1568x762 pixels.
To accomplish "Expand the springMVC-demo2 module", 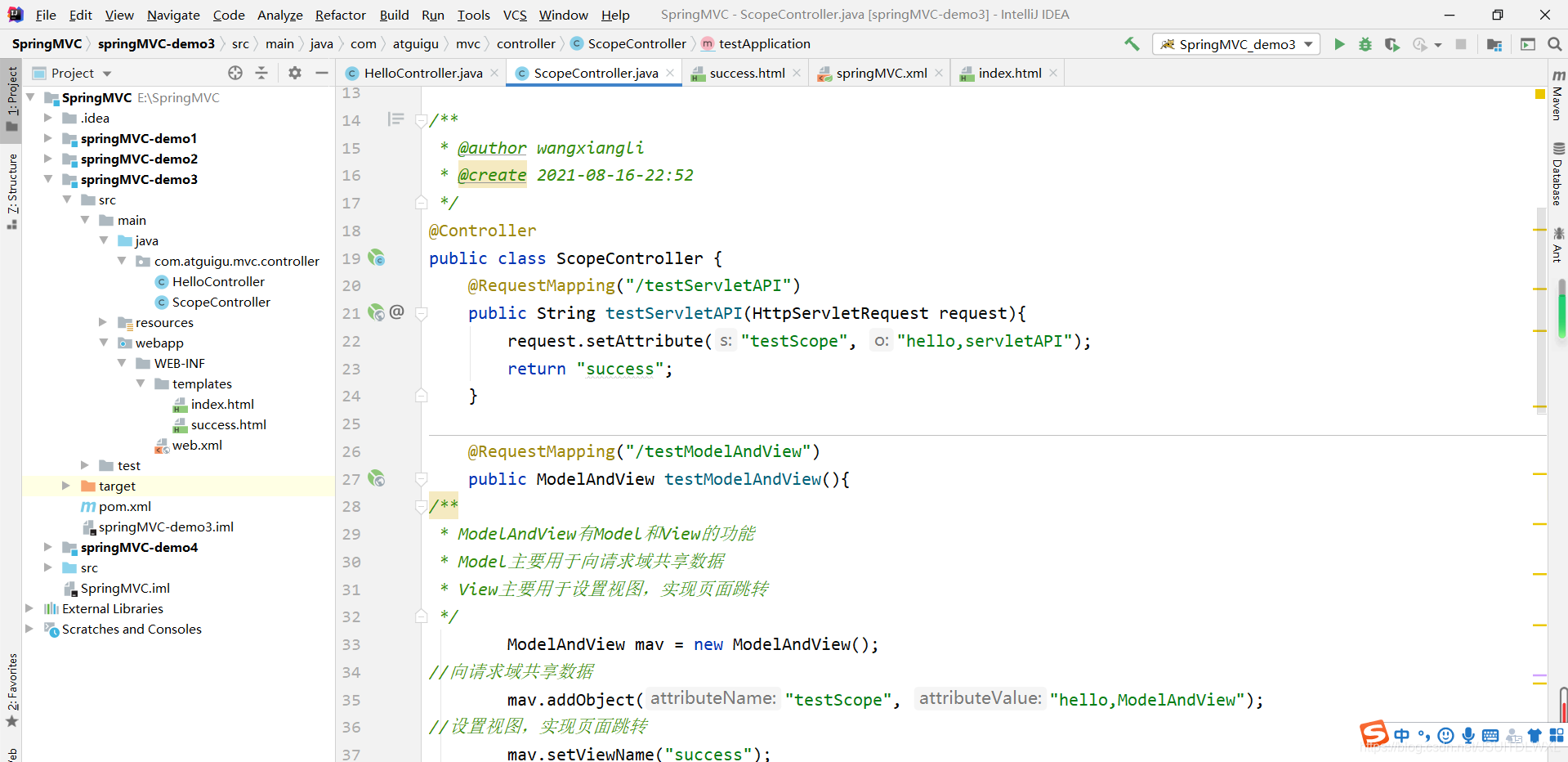I will tap(48, 159).
